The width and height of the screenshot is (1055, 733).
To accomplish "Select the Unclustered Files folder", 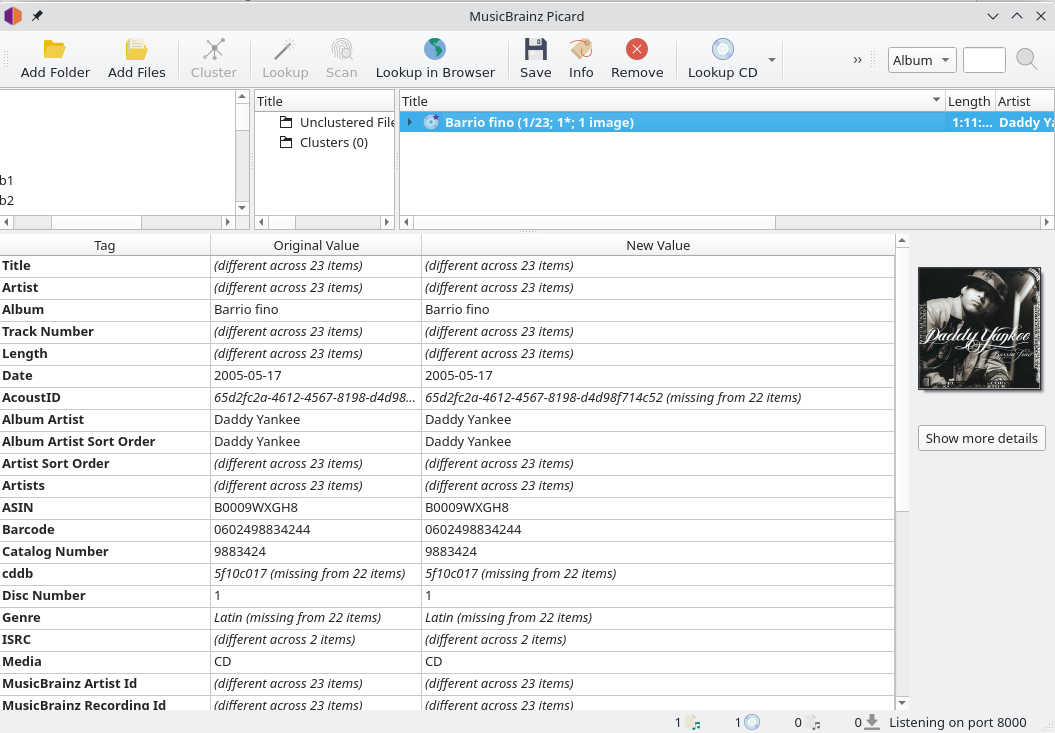I will pos(346,122).
